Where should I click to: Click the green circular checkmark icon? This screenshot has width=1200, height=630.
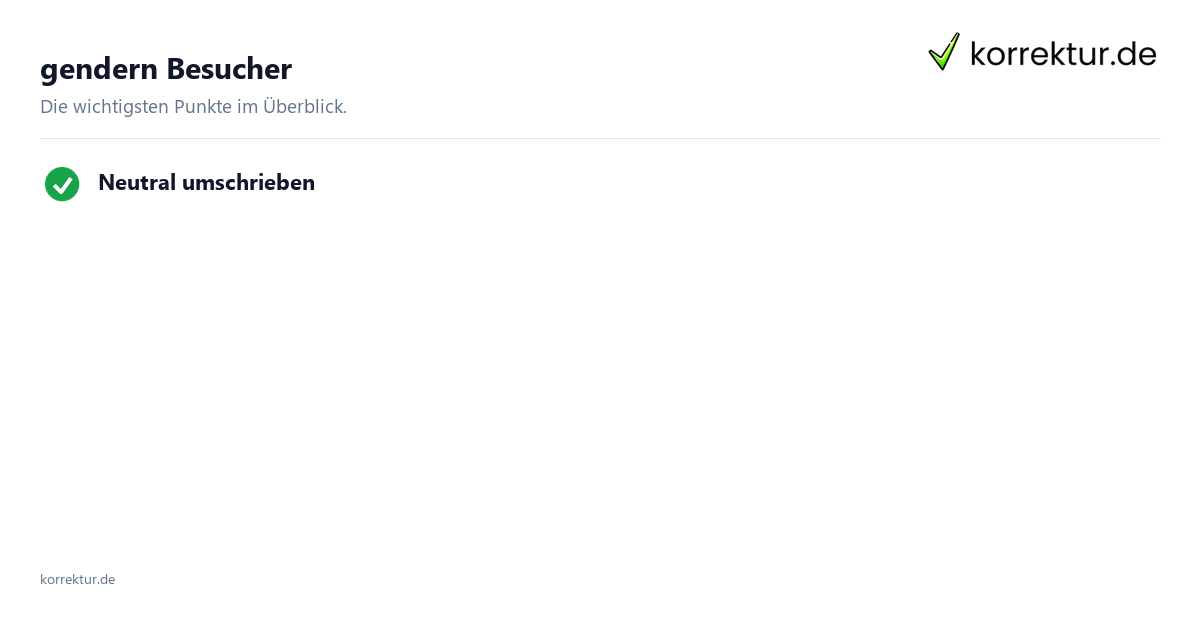[x=62, y=184]
